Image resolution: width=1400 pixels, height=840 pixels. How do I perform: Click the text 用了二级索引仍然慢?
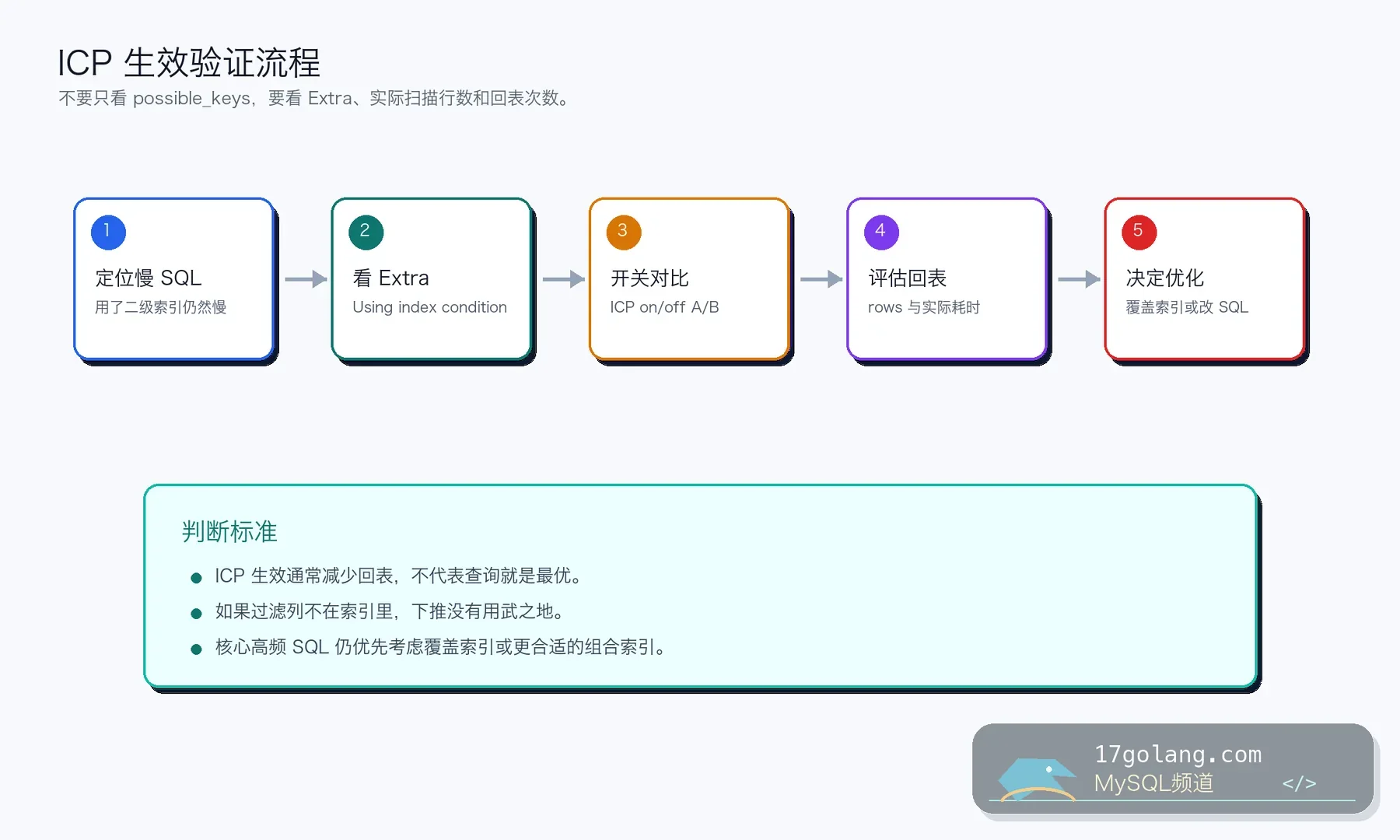(x=161, y=307)
